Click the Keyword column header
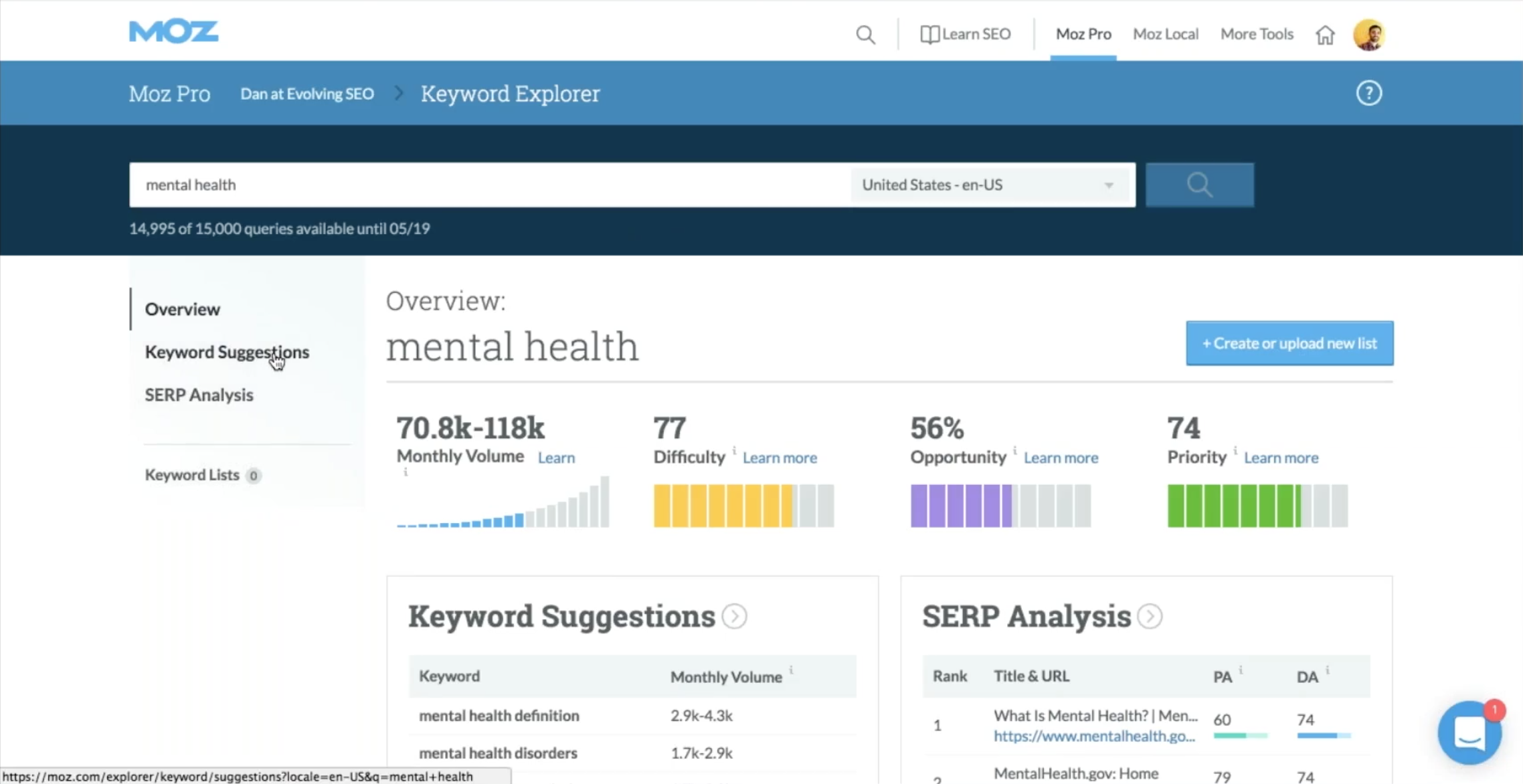The width and height of the screenshot is (1523, 784). point(449,676)
